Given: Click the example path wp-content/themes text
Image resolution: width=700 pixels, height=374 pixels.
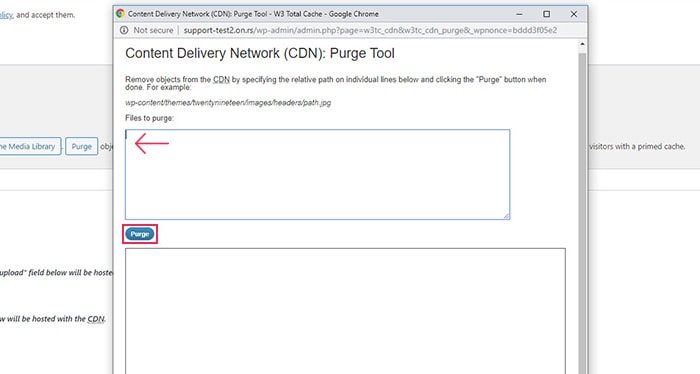Looking at the screenshot, I should coord(228,103).
